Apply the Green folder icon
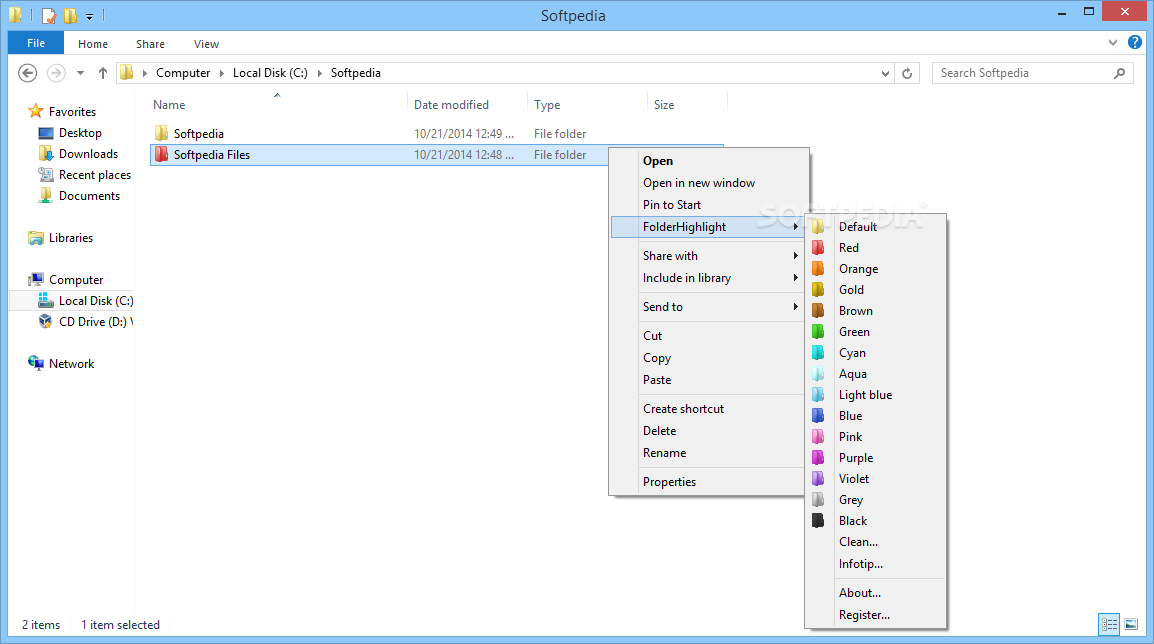 point(818,332)
